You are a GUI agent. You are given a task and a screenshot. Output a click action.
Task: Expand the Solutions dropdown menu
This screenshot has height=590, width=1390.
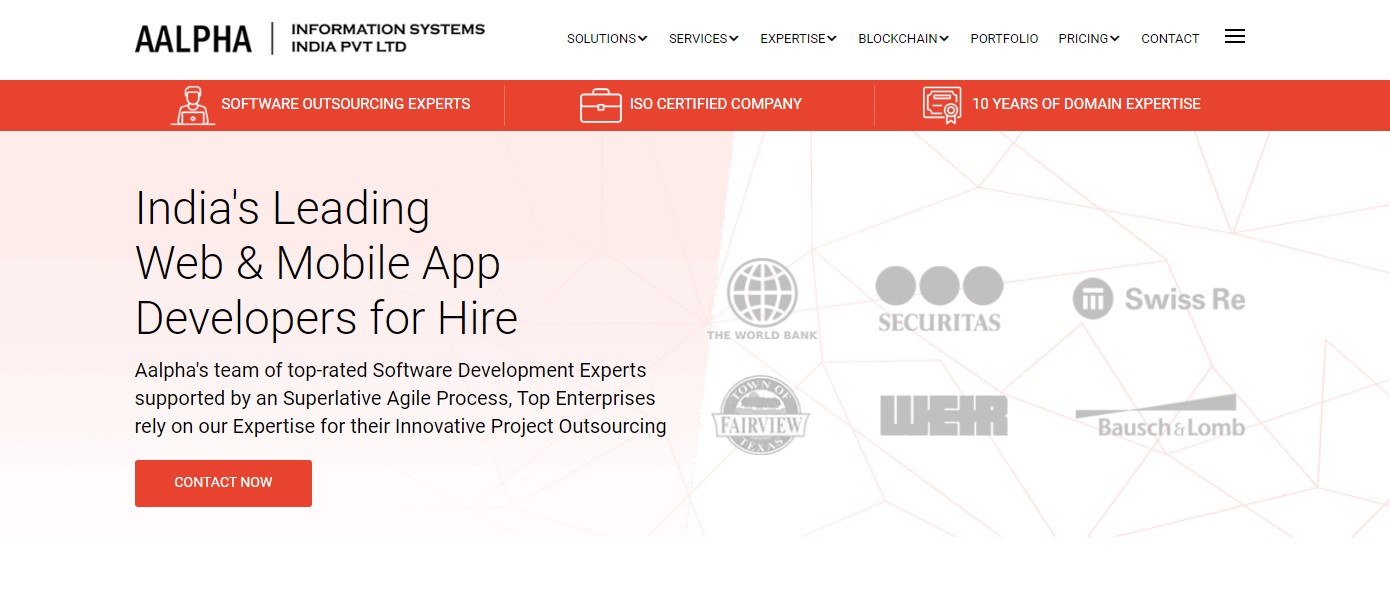click(x=606, y=39)
